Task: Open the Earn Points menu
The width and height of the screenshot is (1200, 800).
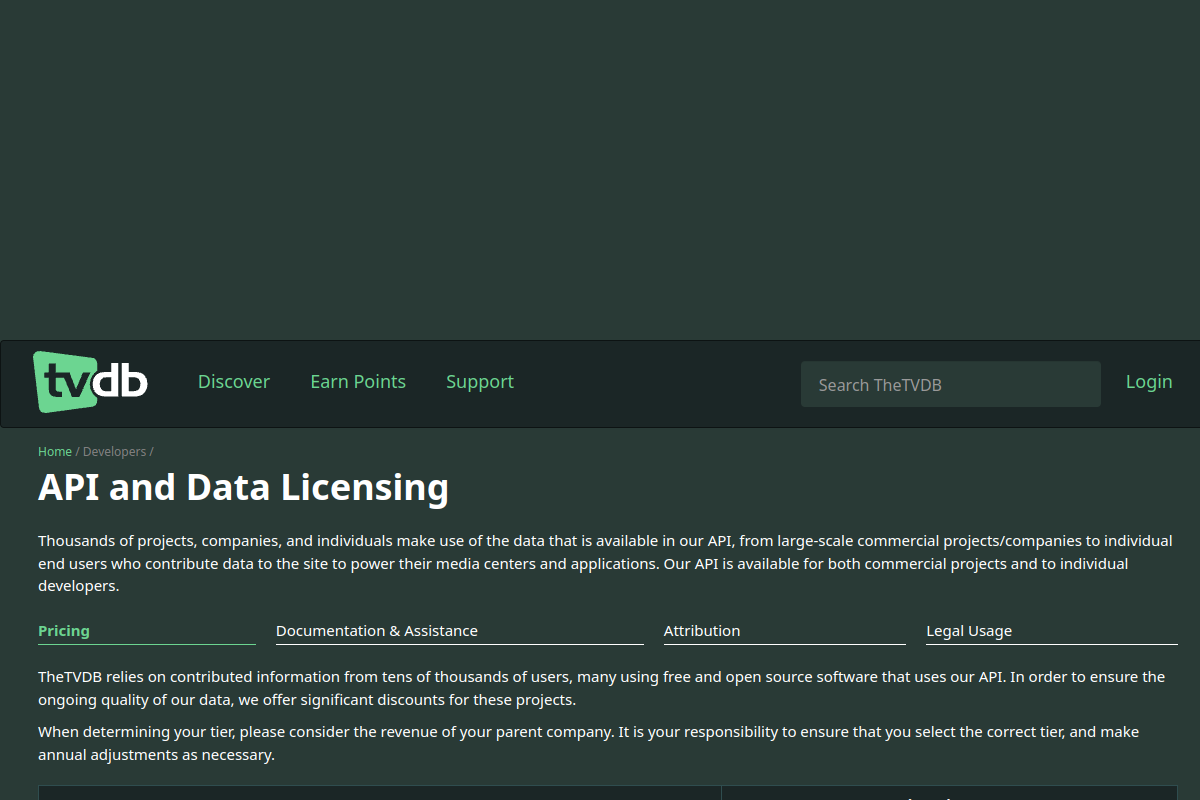Action: (x=358, y=382)
